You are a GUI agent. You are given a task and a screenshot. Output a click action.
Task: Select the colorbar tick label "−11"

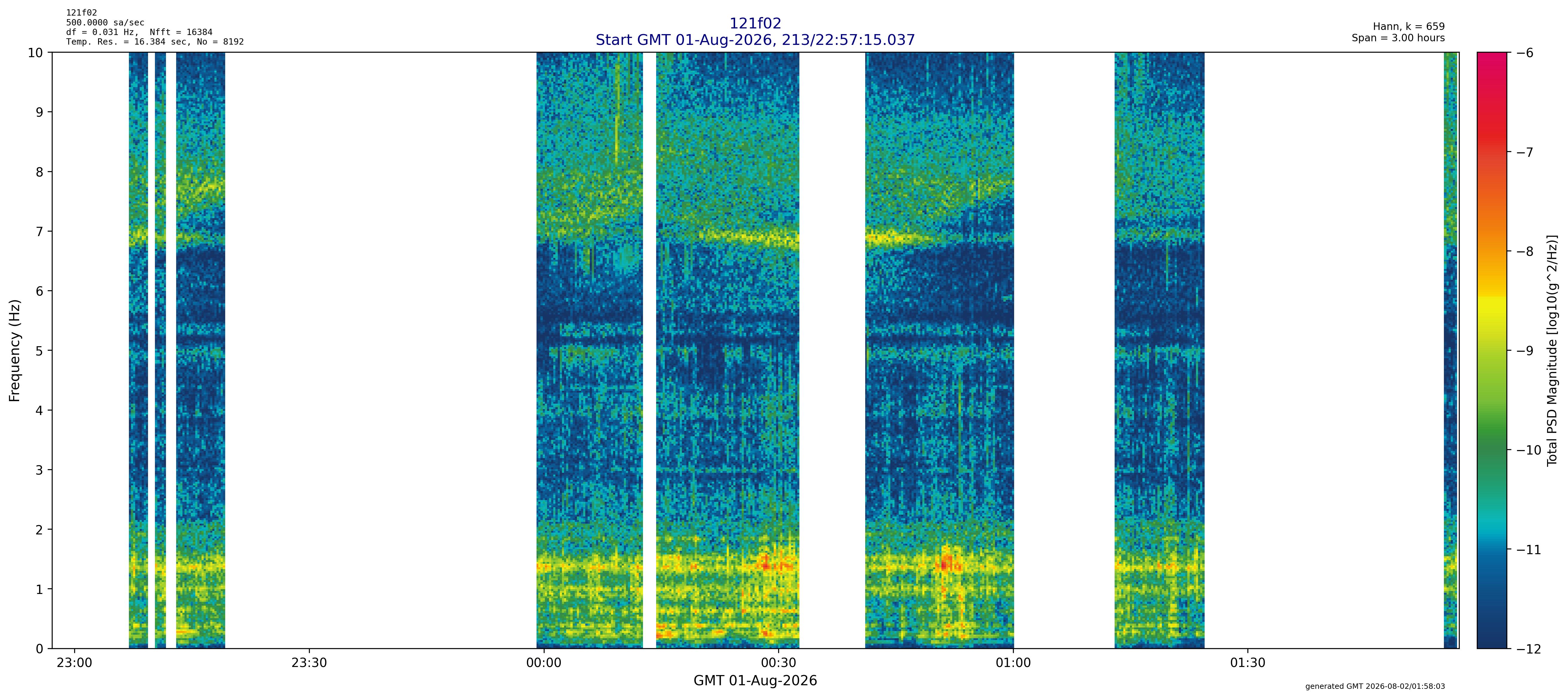point(1529,549)
